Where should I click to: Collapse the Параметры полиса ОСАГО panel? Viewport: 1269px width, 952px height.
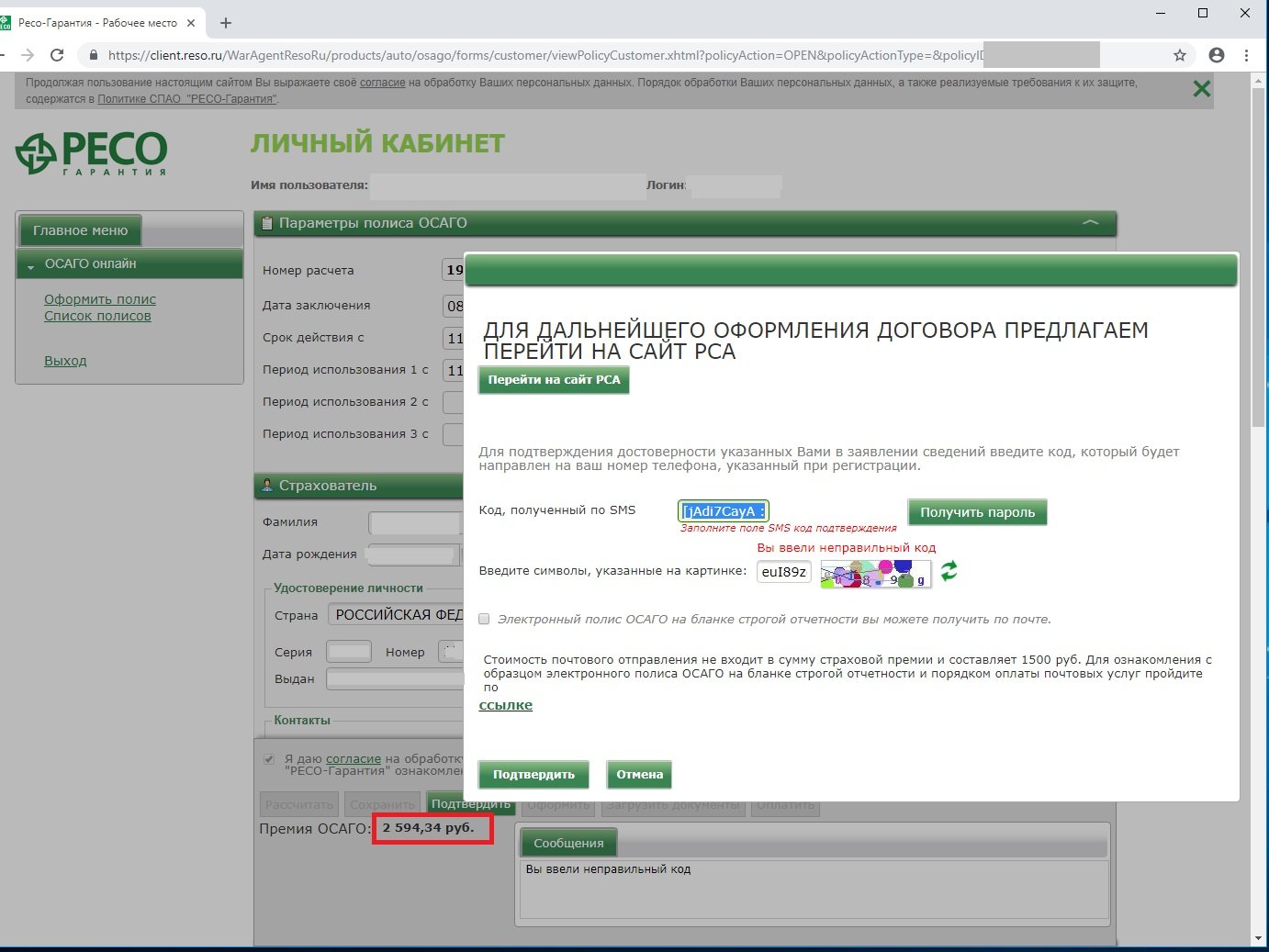[1090, 222]
